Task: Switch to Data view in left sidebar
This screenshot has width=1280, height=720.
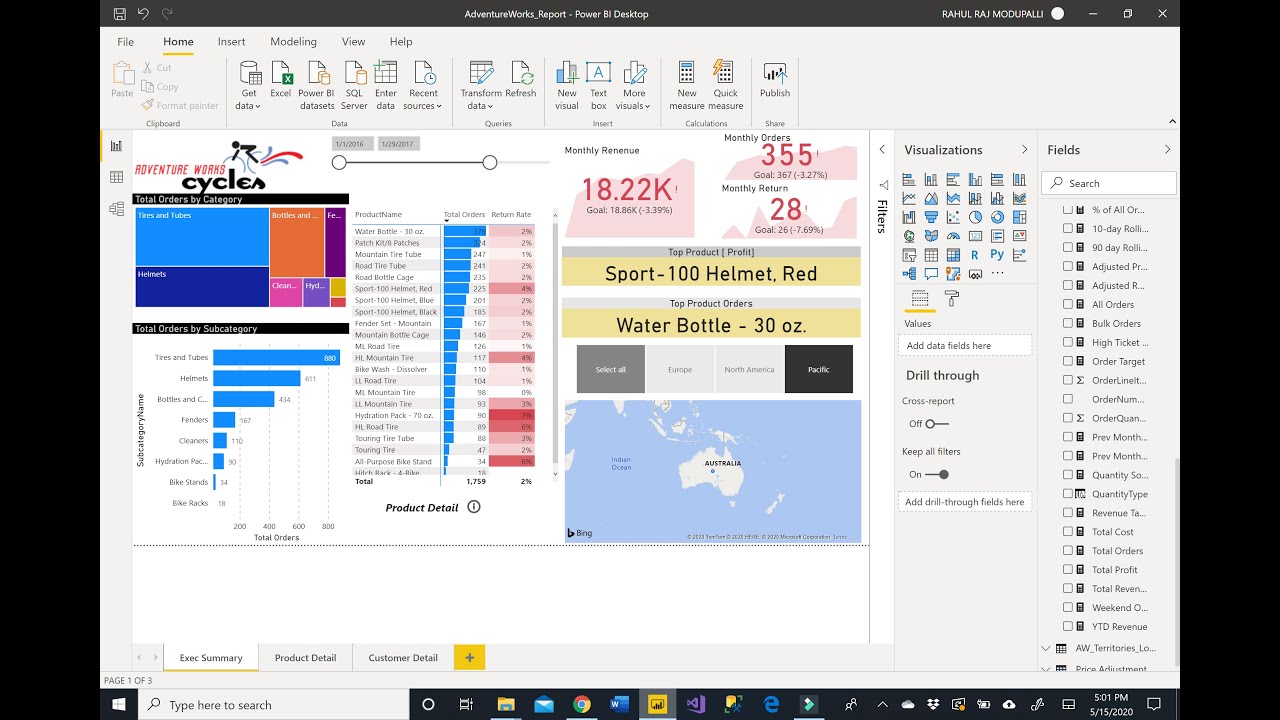Action: pos(116,177)
